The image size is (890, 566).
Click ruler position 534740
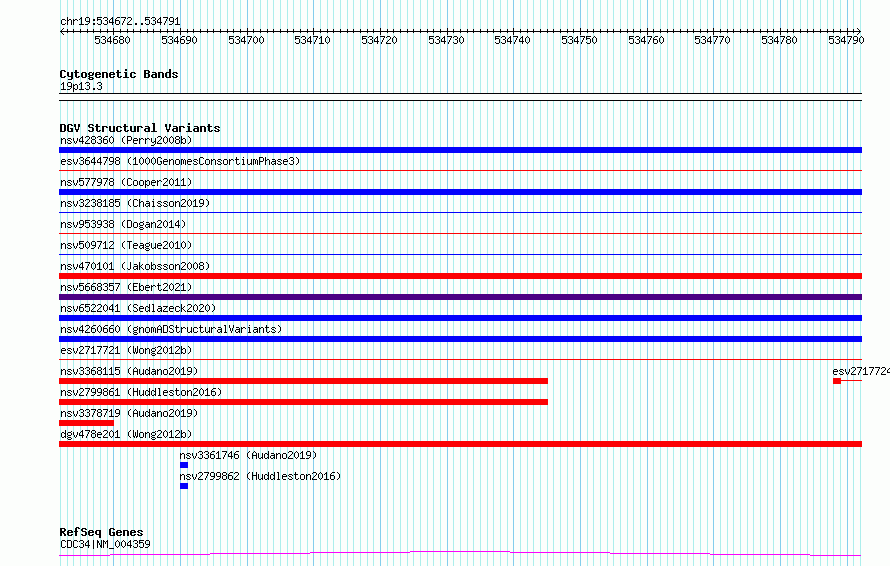click(513, 40)
